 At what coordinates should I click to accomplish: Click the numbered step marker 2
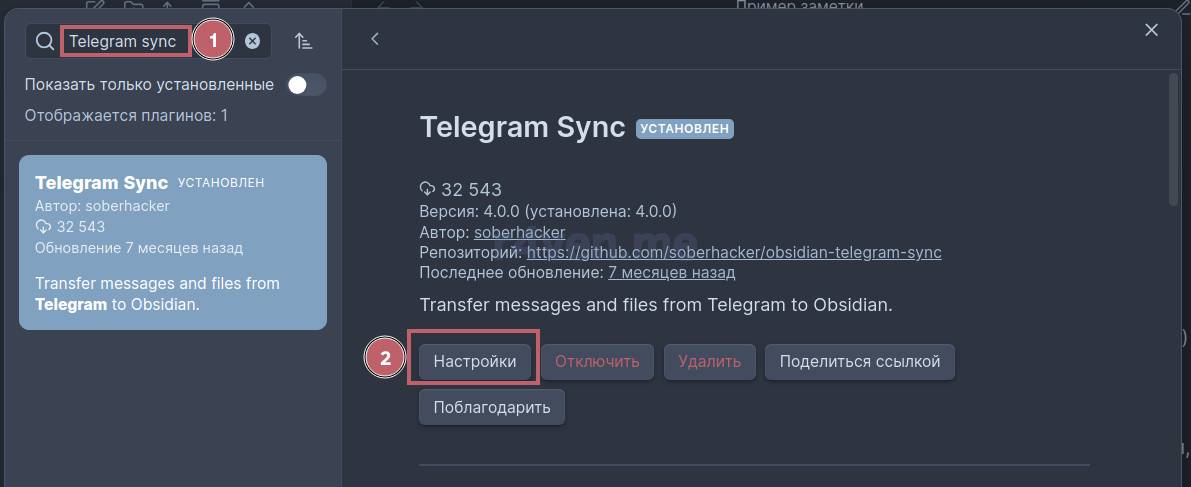coord(386,360)
